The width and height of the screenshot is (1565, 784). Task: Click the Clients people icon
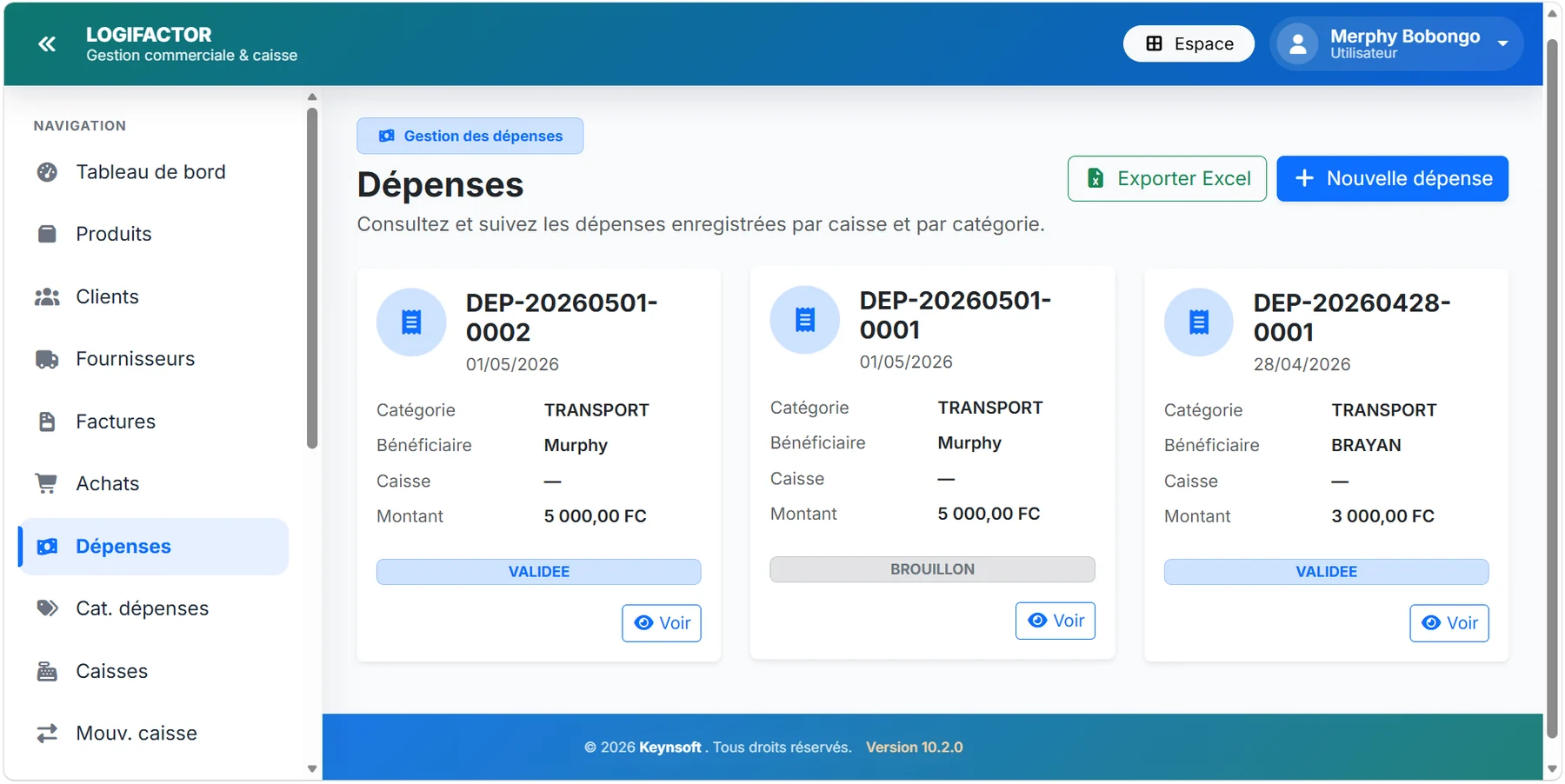pyautogui.click(x=47, y=297)
